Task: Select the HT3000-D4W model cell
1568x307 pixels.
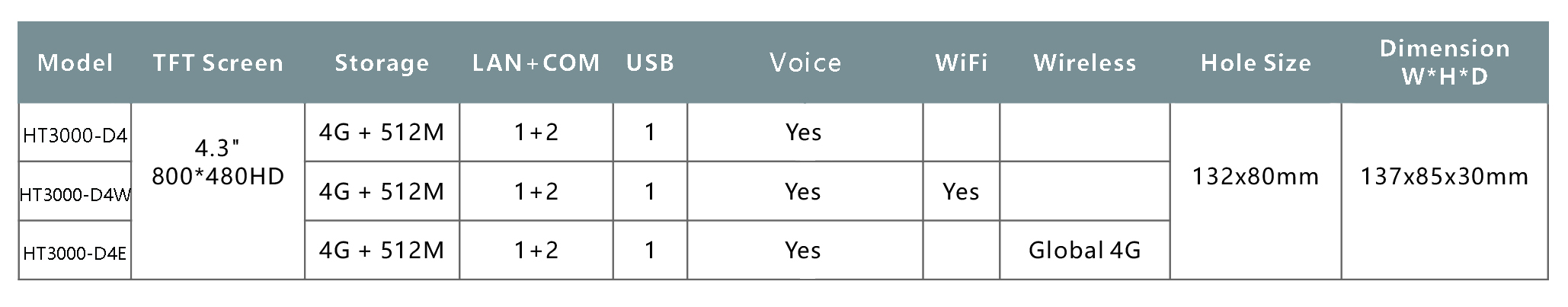Action: (75, 191)
